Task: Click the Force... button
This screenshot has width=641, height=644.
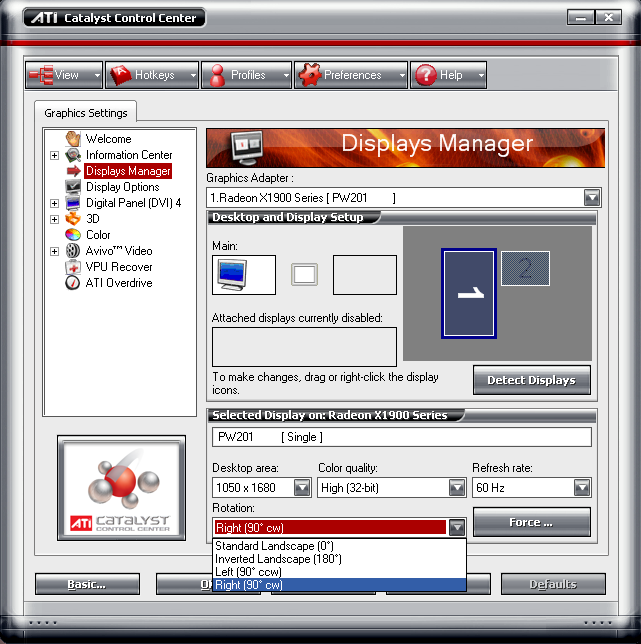Action: tap(532, 522)
